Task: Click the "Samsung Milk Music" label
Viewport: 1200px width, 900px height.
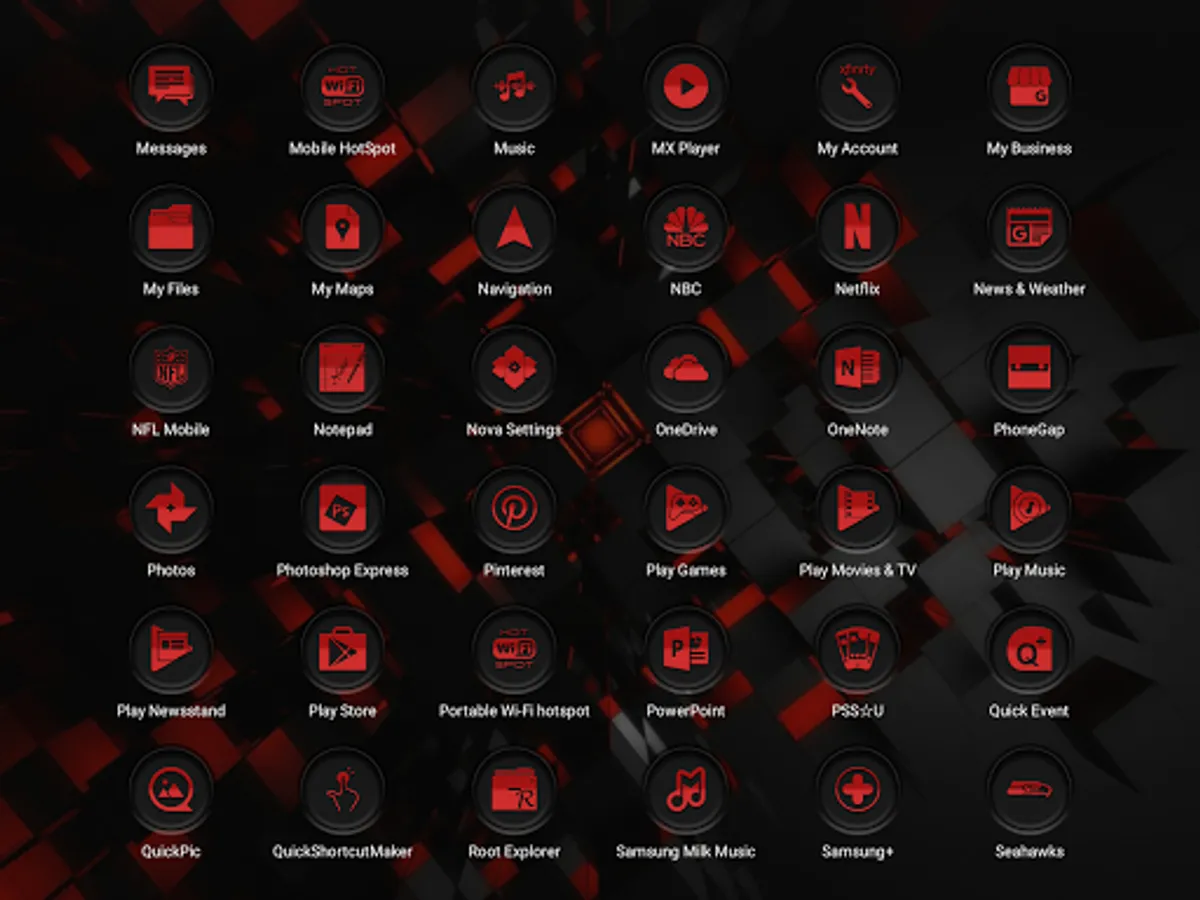Action: (x=686, y=852)
